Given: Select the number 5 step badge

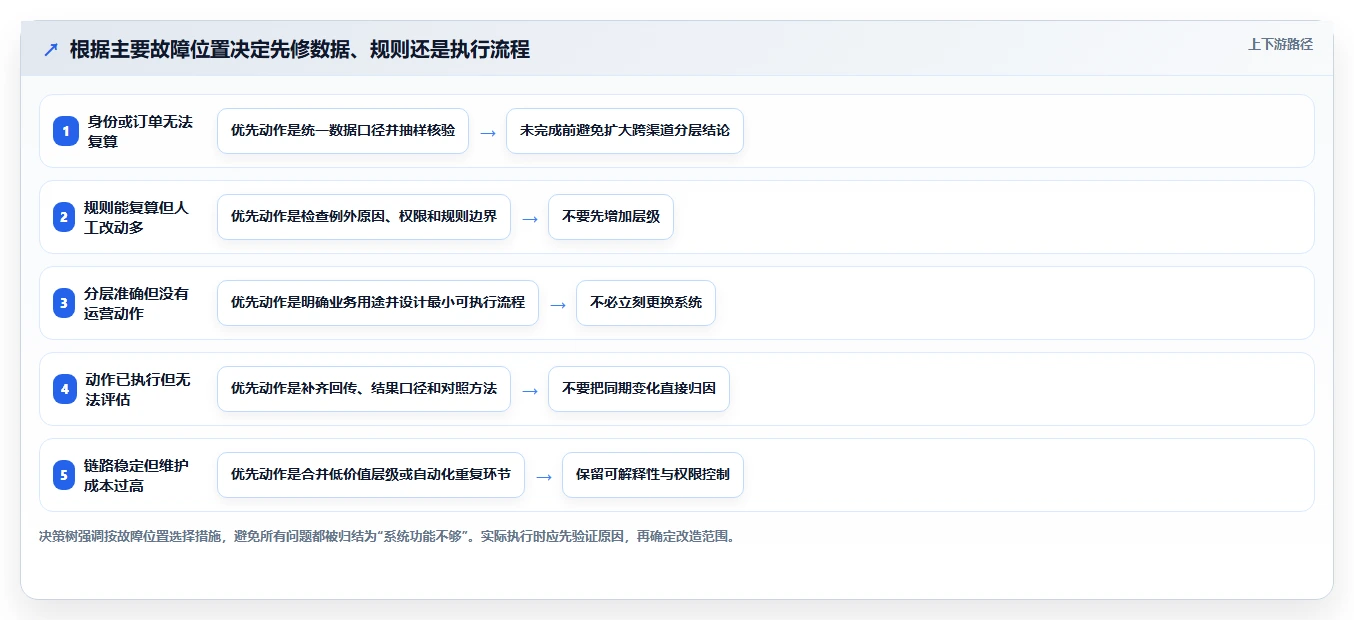Looking at the screenshot, I should (x=65, y=475).
